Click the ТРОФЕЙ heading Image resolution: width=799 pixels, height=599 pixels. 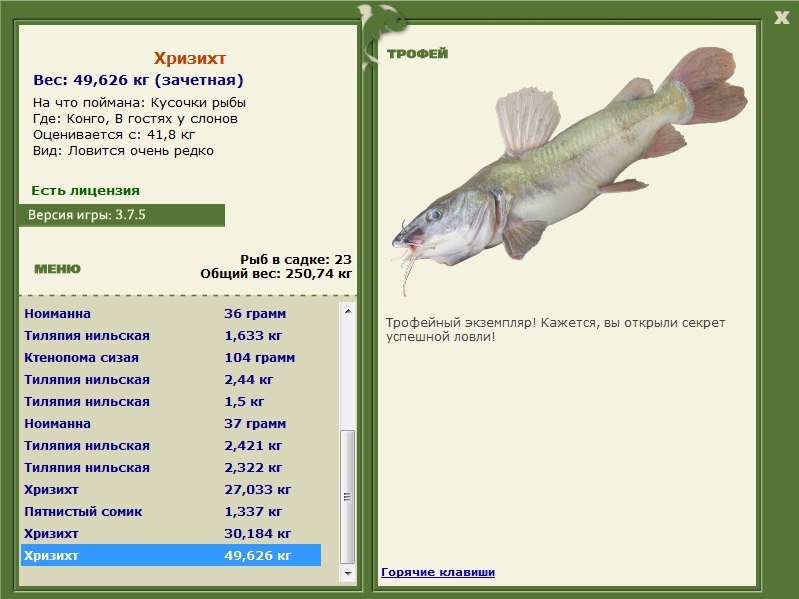pyautogui.click(x=417, y=53)
